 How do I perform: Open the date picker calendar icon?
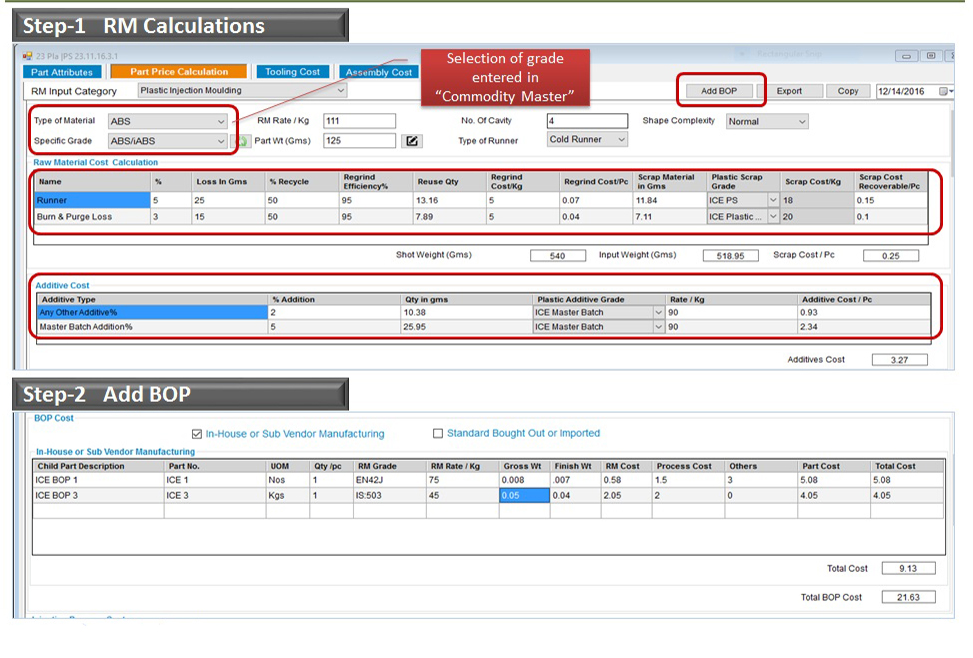tap(944, 91)
